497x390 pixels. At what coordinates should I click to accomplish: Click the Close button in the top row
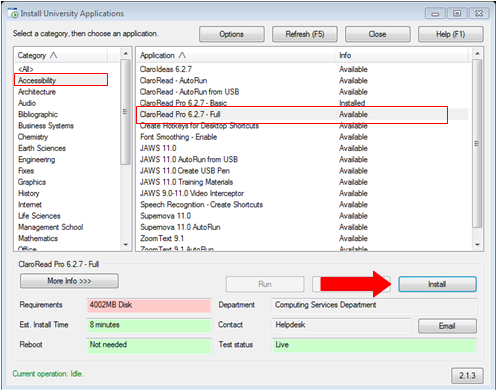click(x=377, y=34)
